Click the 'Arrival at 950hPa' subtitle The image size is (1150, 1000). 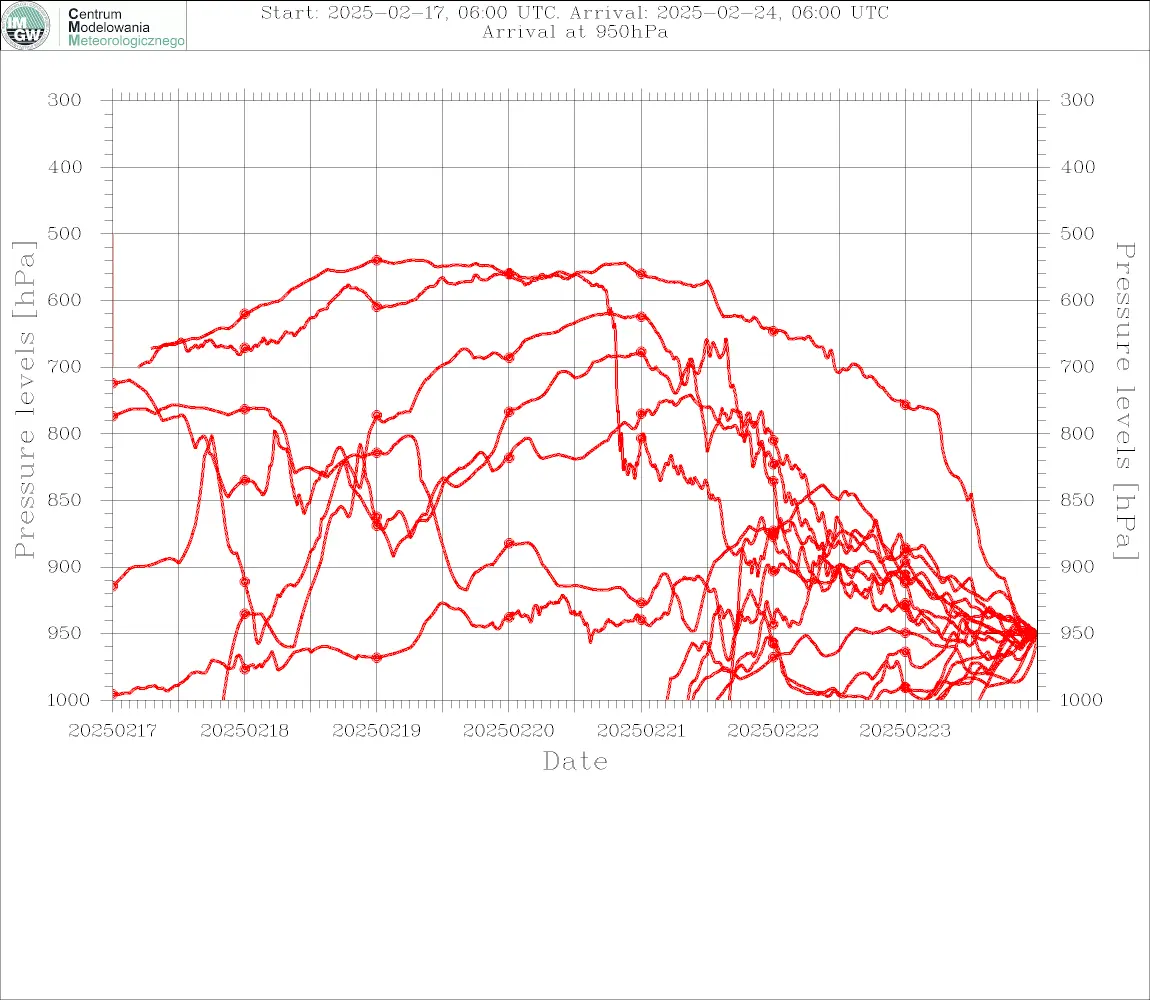pyautogui.click(x=575, y=32)
